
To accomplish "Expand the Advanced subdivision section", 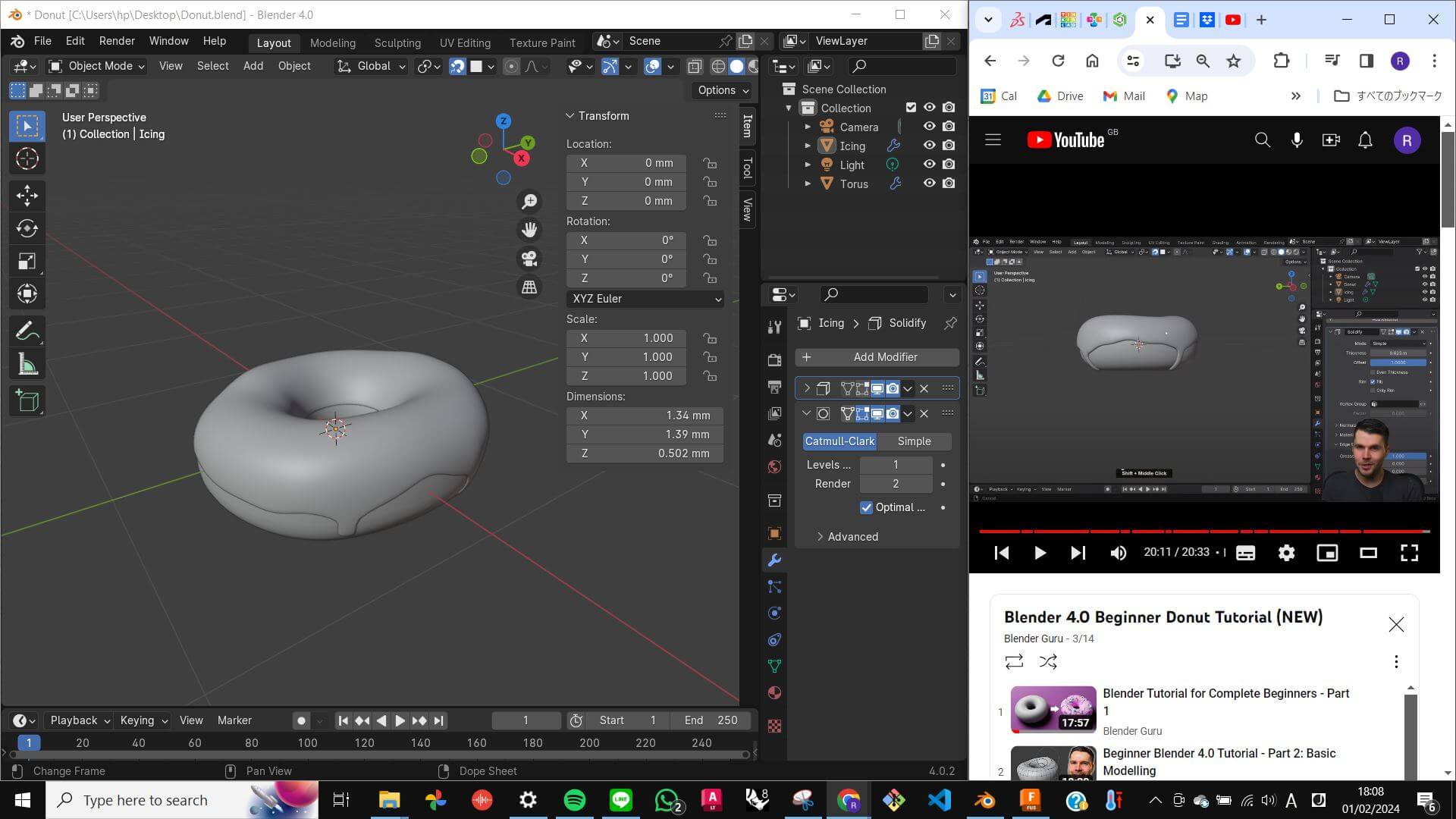I will 848,537.
